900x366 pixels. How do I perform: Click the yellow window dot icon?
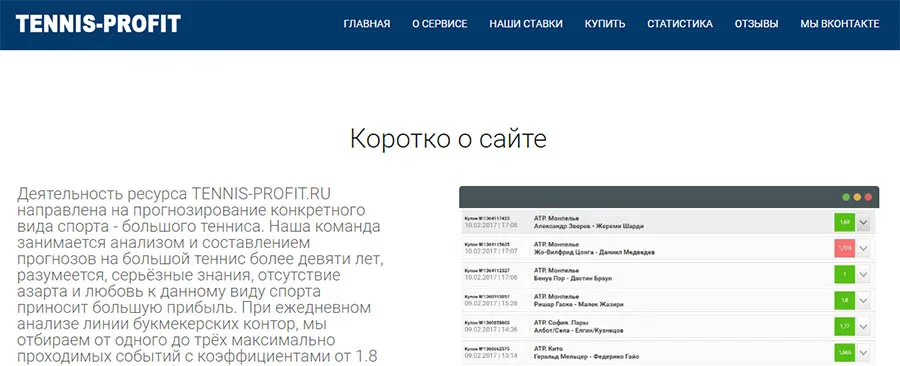point(857,197)
